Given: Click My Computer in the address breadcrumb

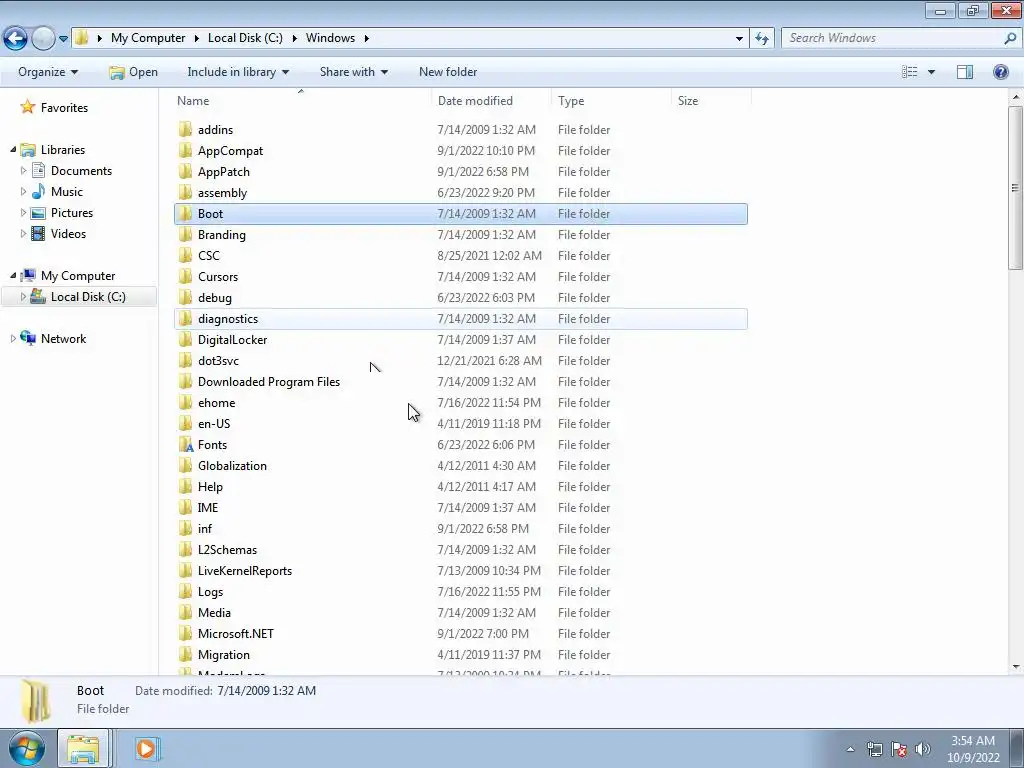Looking at the screenshot, I should click(x=148, y=38).
